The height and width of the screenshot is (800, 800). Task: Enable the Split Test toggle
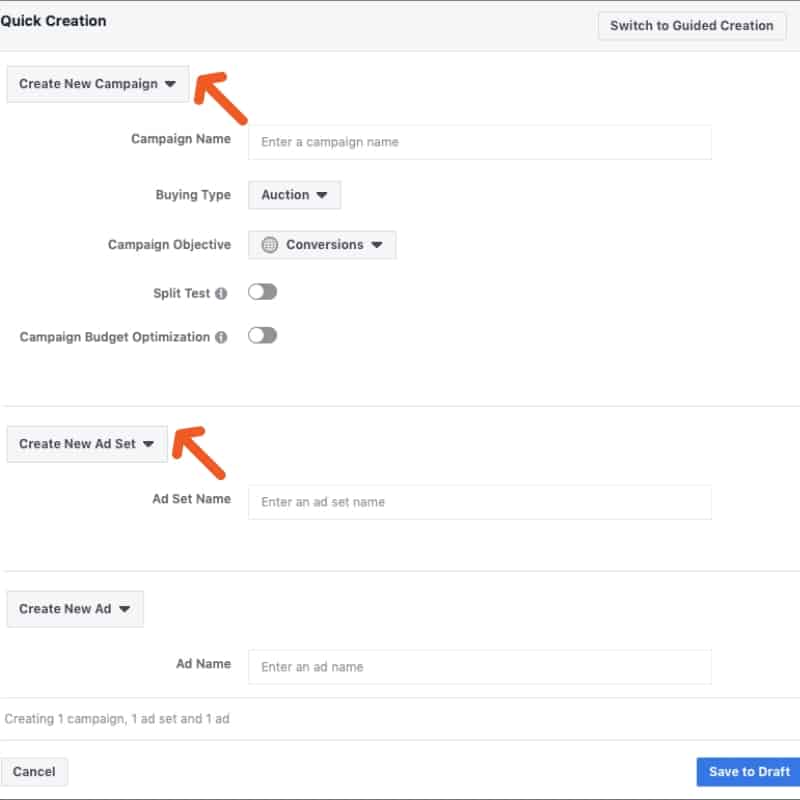[262, 292]
